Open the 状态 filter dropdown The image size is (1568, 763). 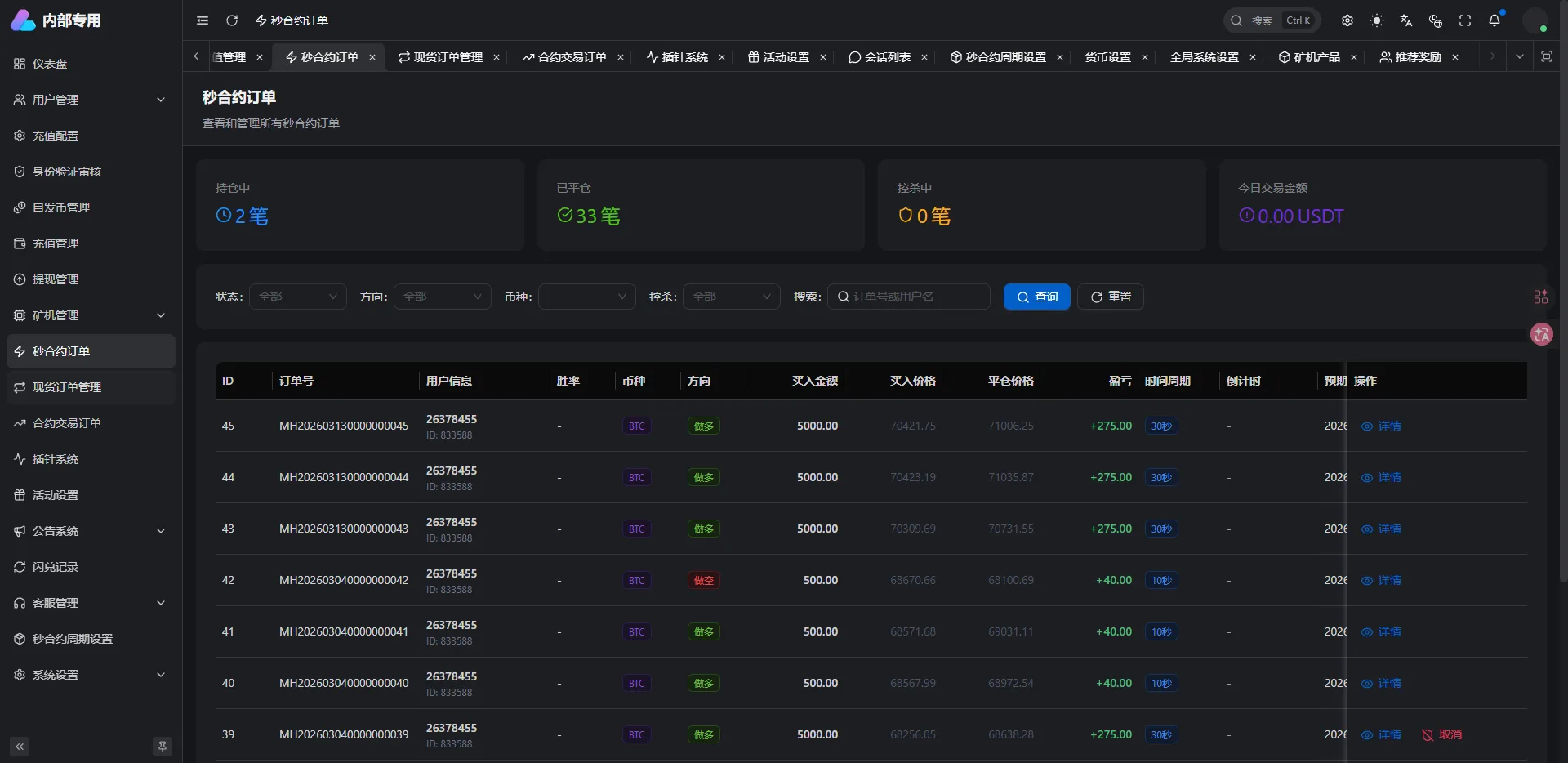tap(298, 297)
